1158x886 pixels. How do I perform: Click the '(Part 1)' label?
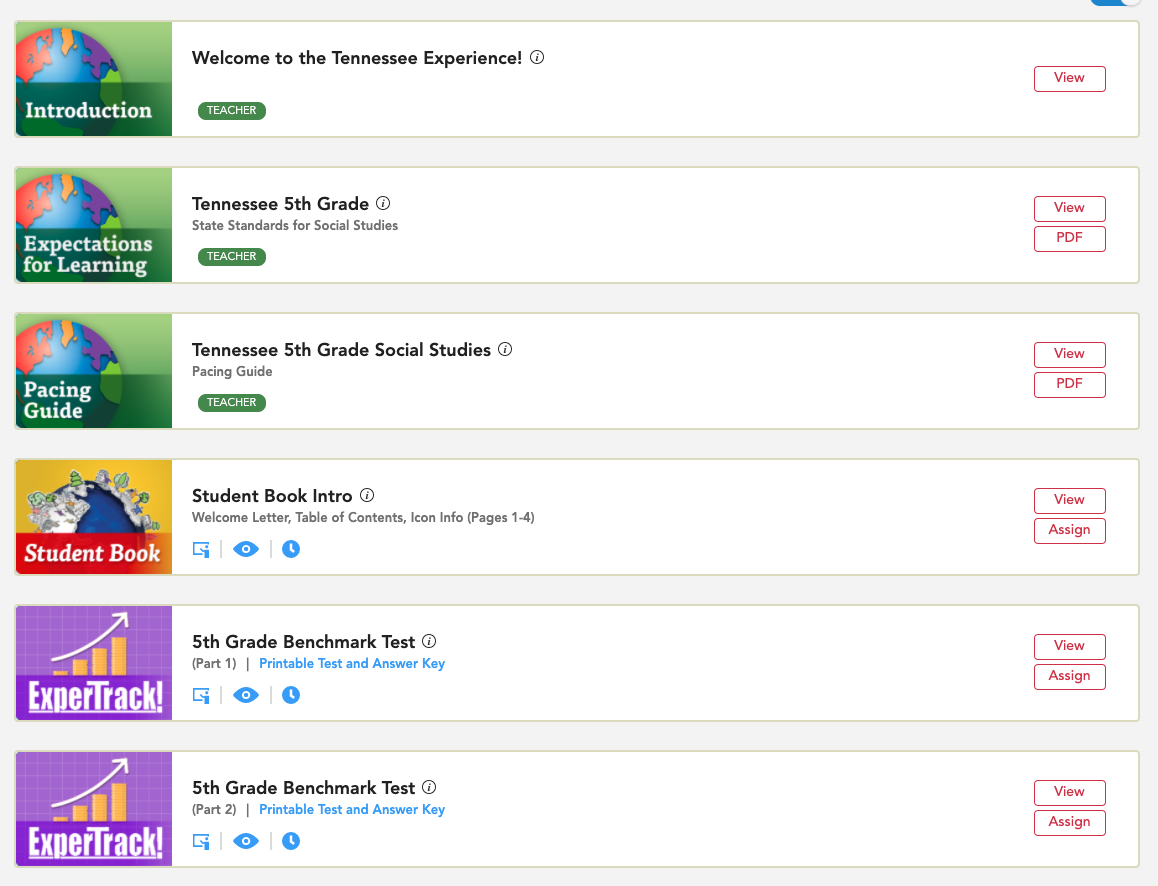click(214, 663)
